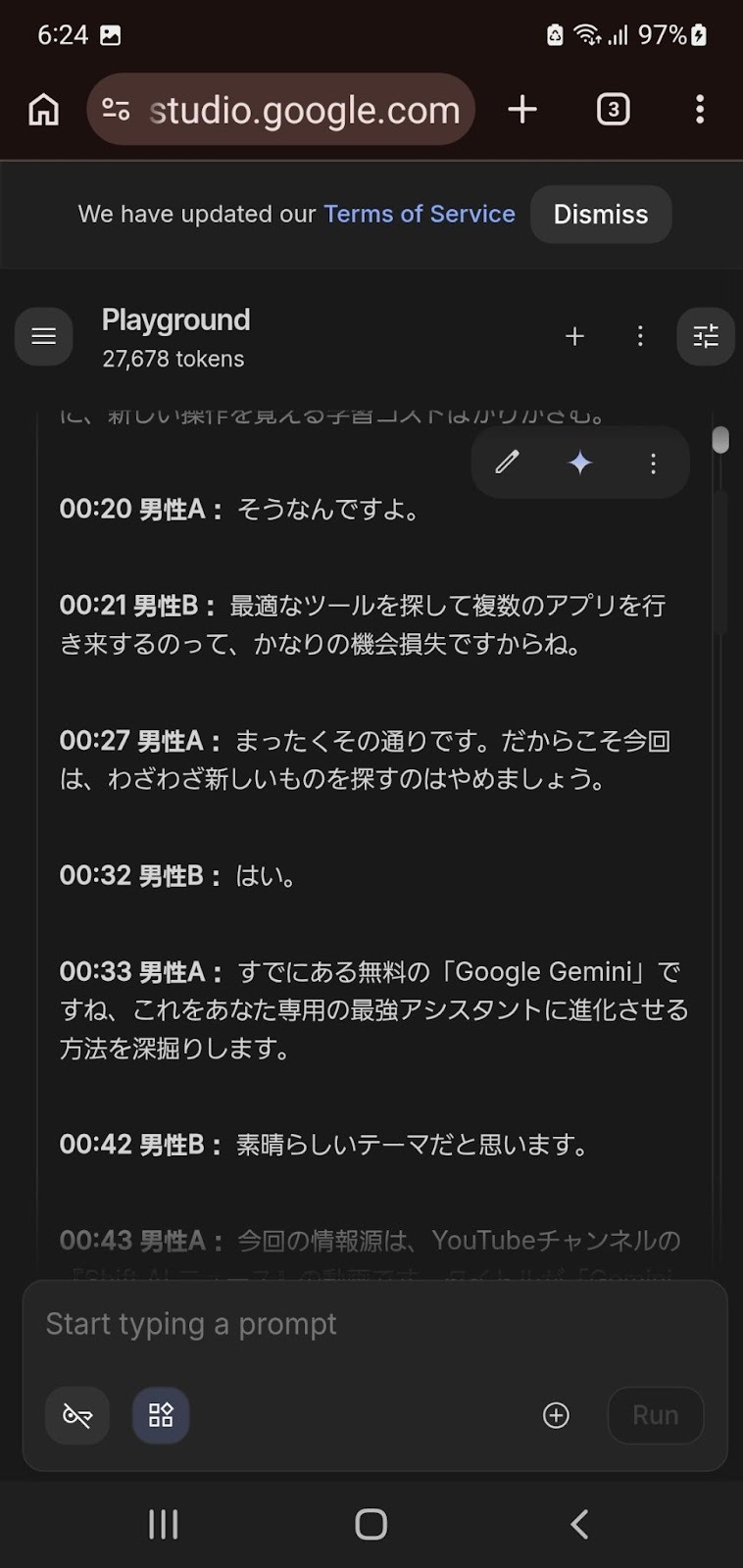Open Chrome three-dot overflow menu
This screenshot has width=743, height=1568.
[x=700, y=109]
